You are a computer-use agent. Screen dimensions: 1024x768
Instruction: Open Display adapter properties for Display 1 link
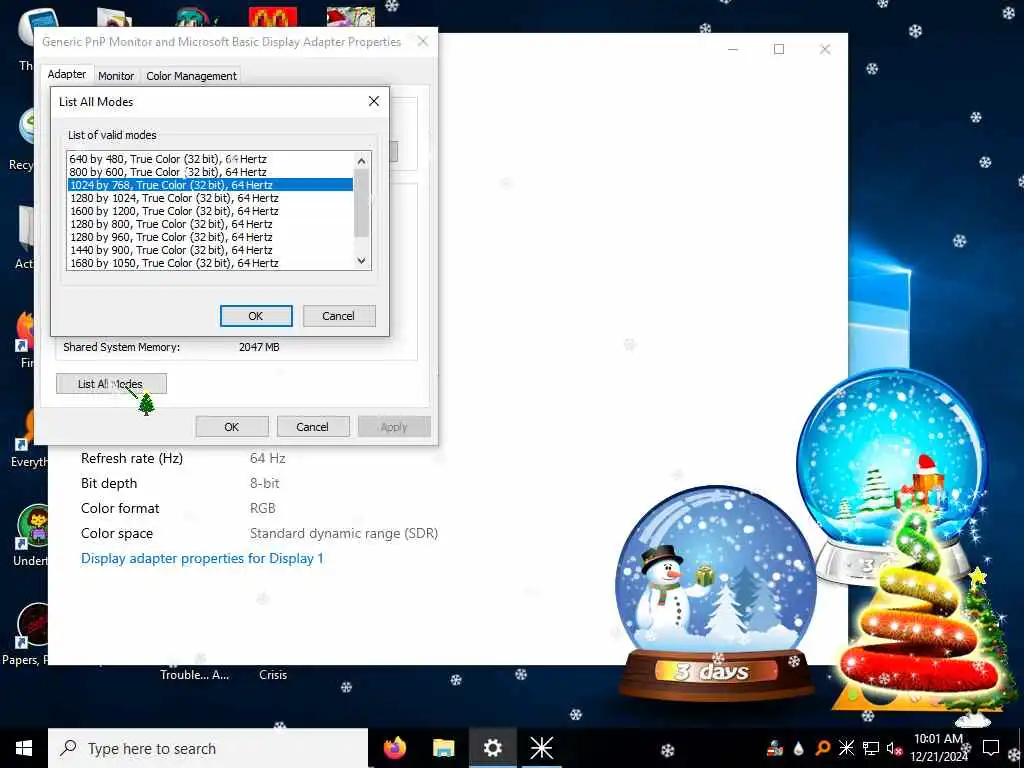click(x=202, y=558)
